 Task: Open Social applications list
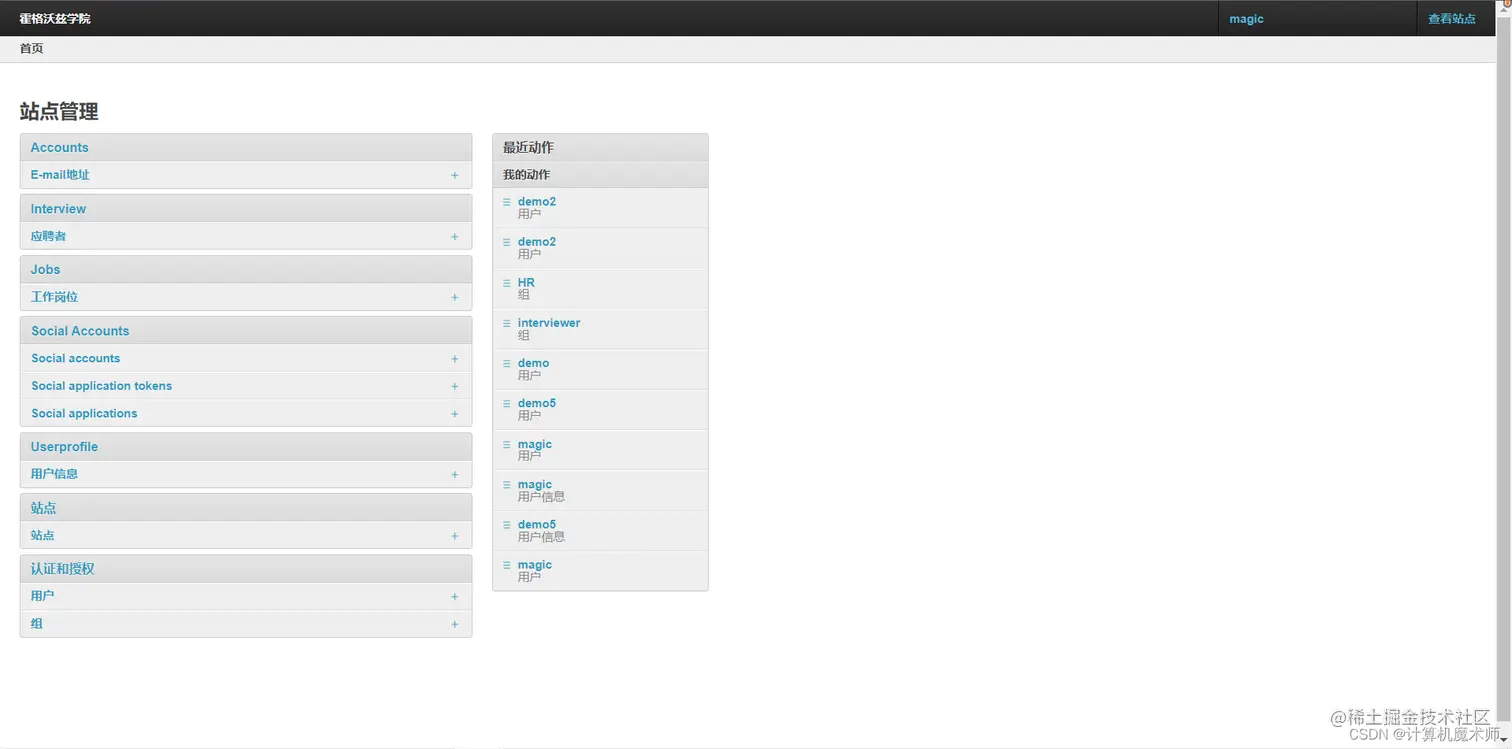tap(84, 413)
